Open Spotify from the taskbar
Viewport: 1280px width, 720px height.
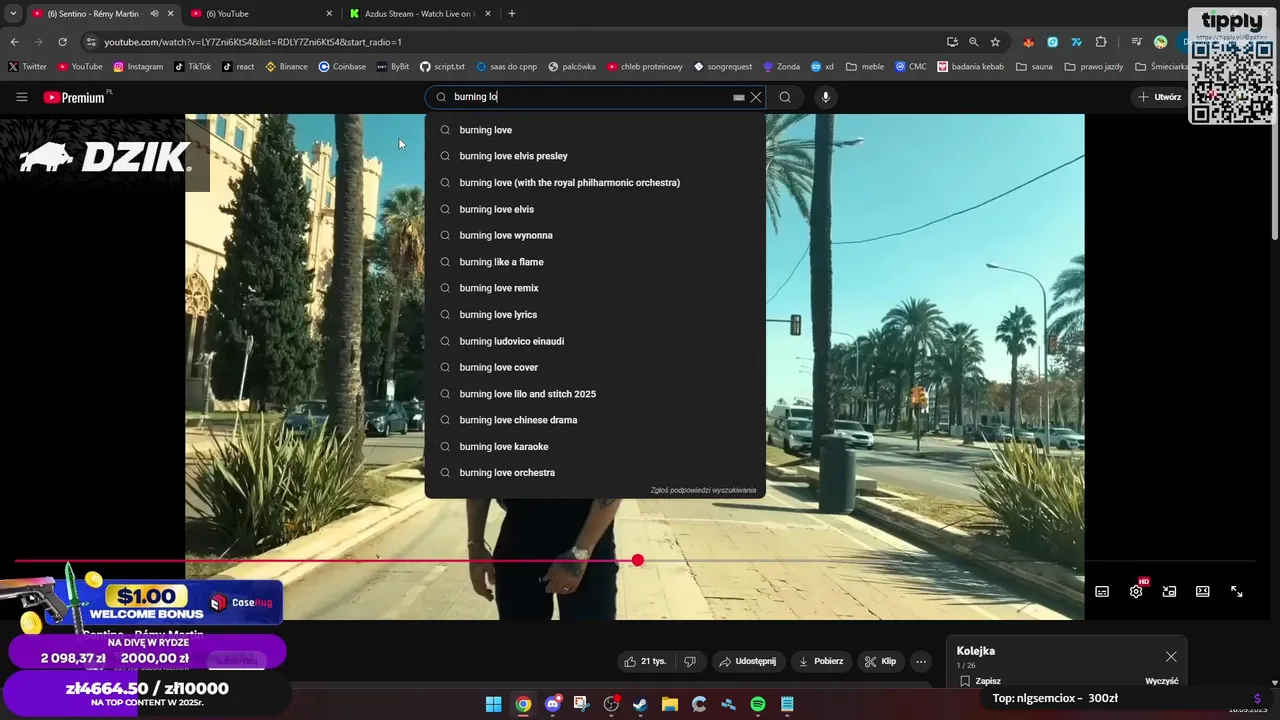pos(758,704)
